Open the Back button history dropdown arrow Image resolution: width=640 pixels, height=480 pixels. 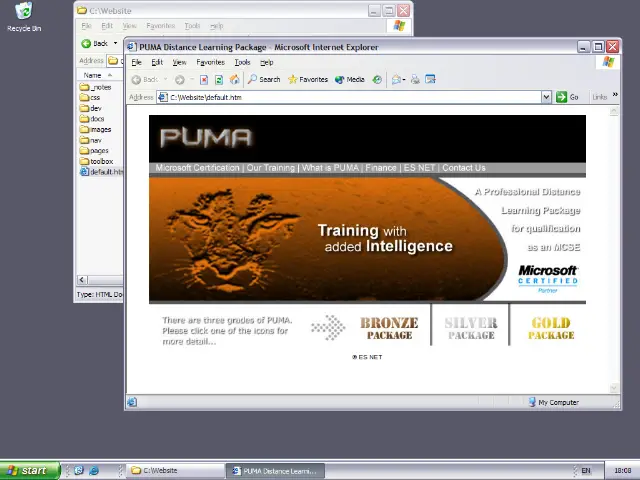165,80
